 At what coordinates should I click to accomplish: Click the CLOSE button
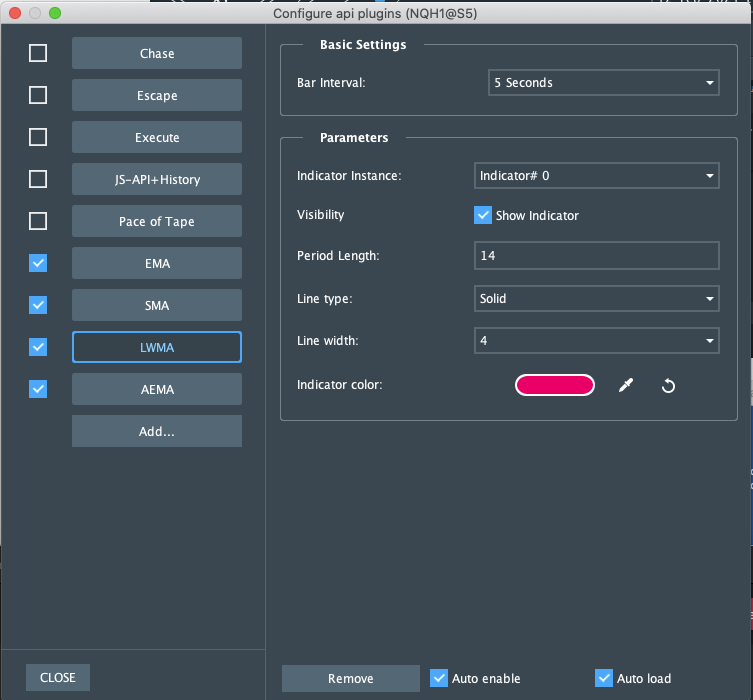(x=58, y=677)
